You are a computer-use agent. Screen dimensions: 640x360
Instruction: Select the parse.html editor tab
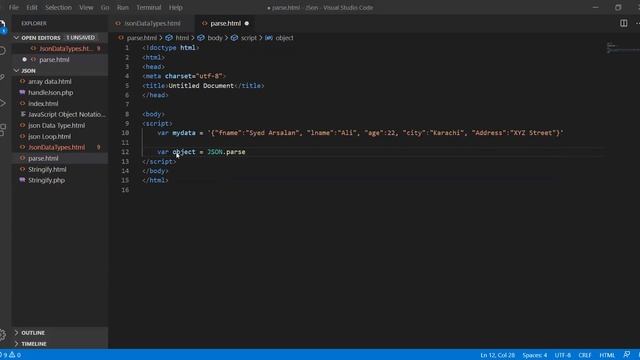click(225, 24)
